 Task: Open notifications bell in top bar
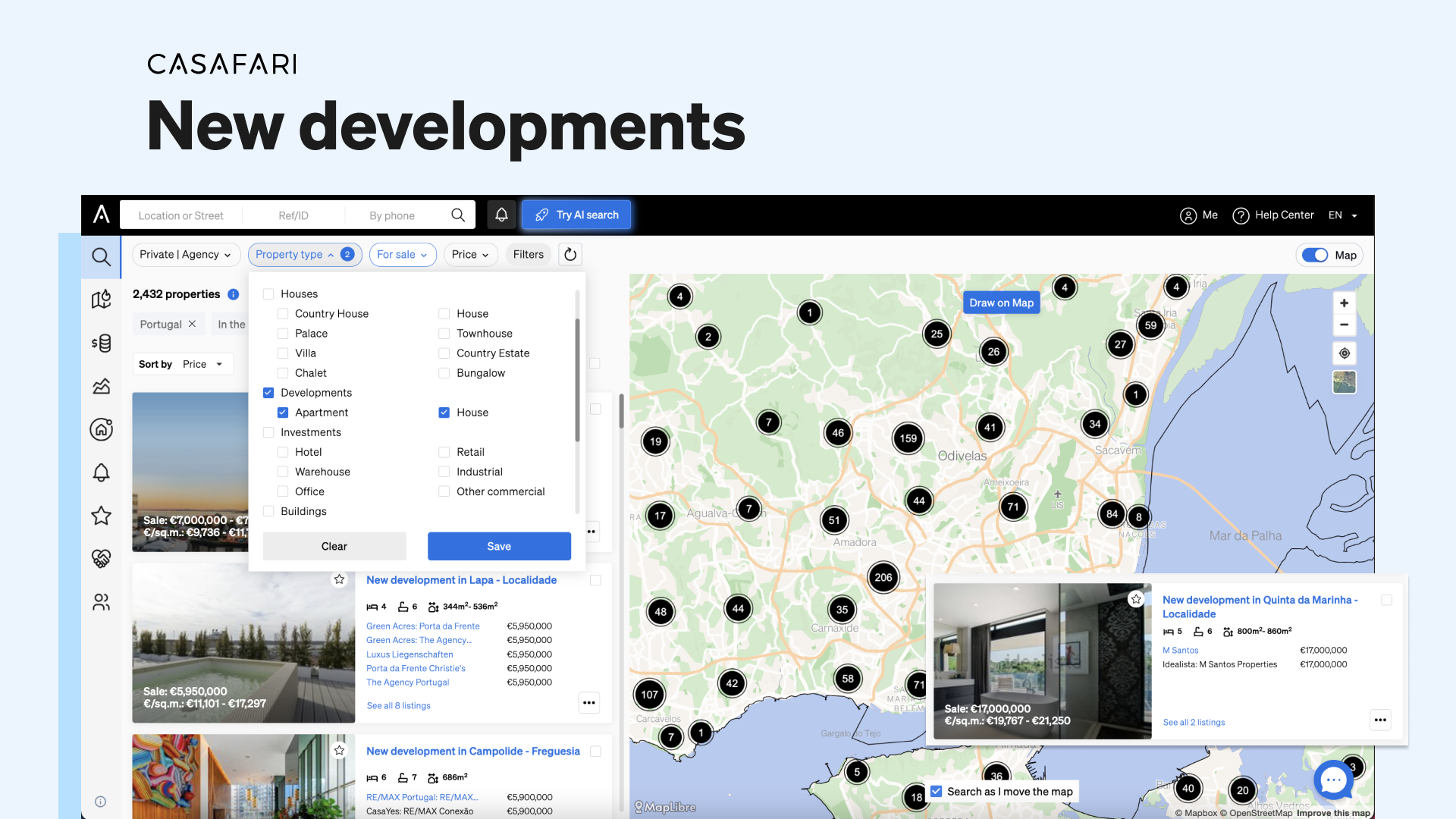pos(501,215)
